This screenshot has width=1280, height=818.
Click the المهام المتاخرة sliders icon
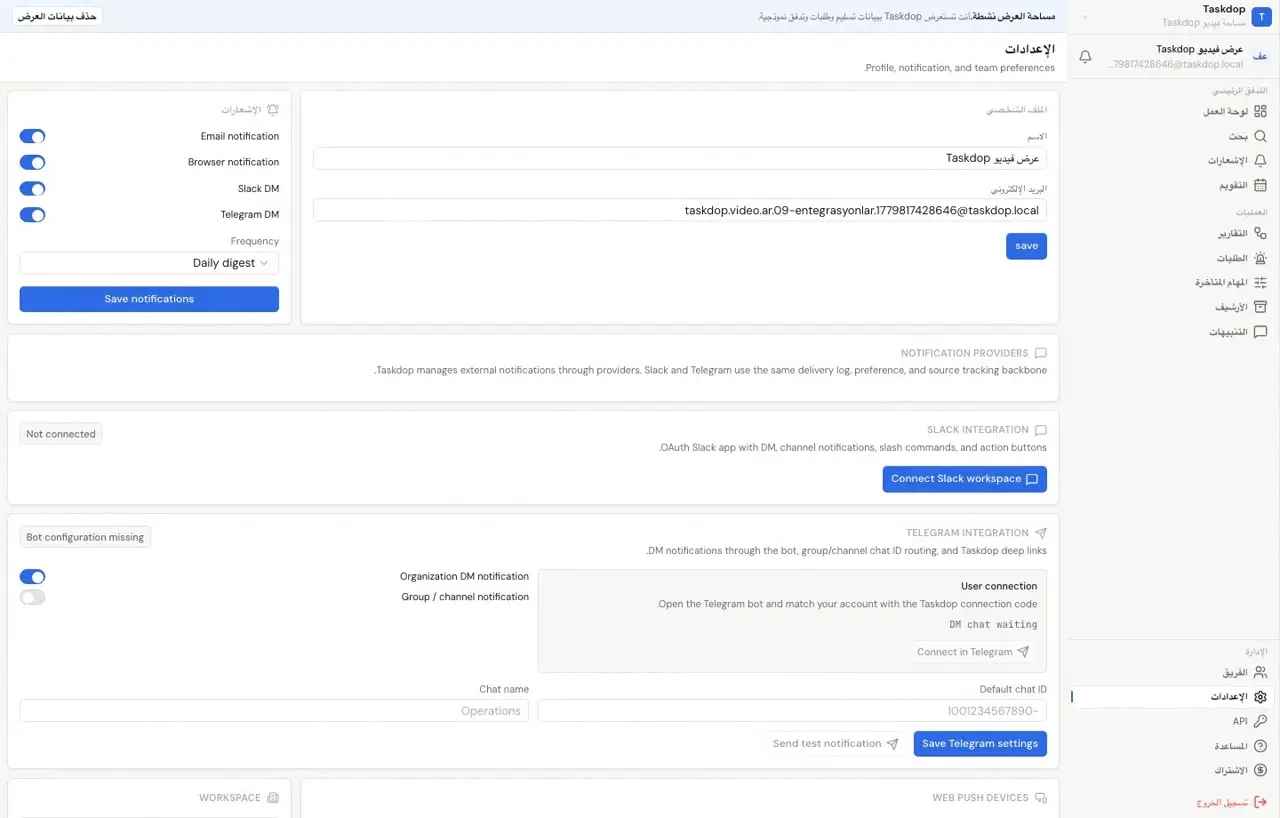click(x=1260, y=282)
